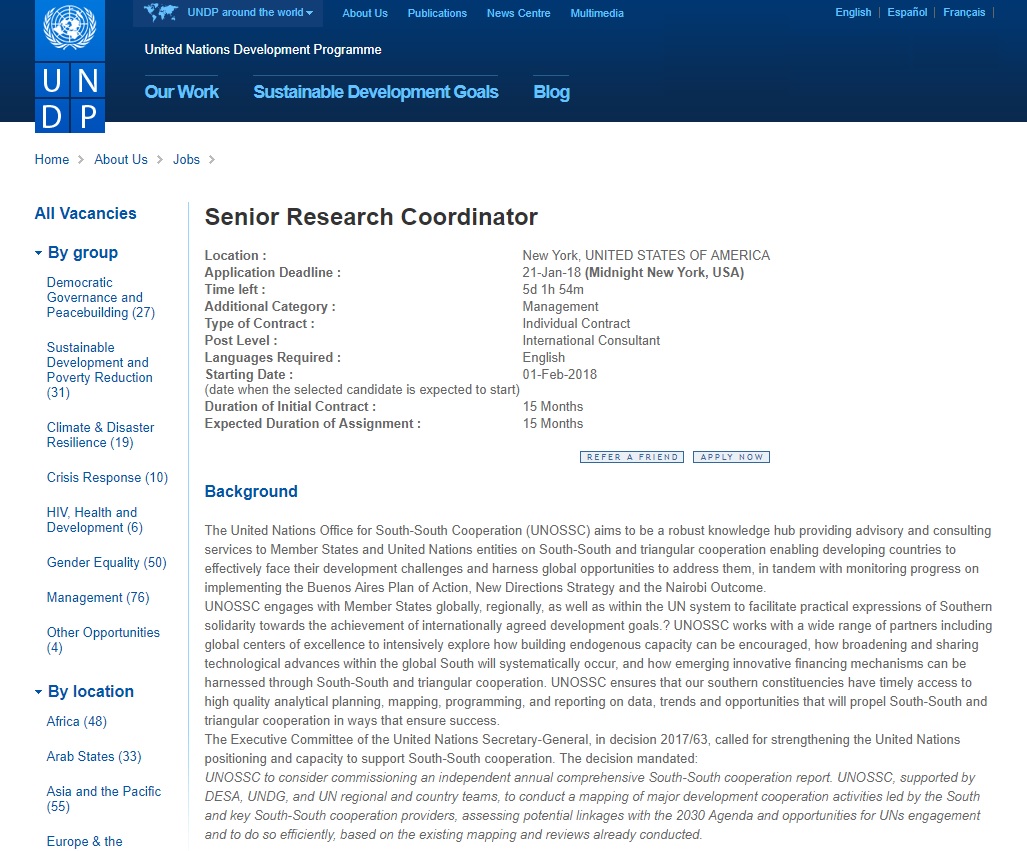Click the Expected Duration of Assignment label

(312, 424)
